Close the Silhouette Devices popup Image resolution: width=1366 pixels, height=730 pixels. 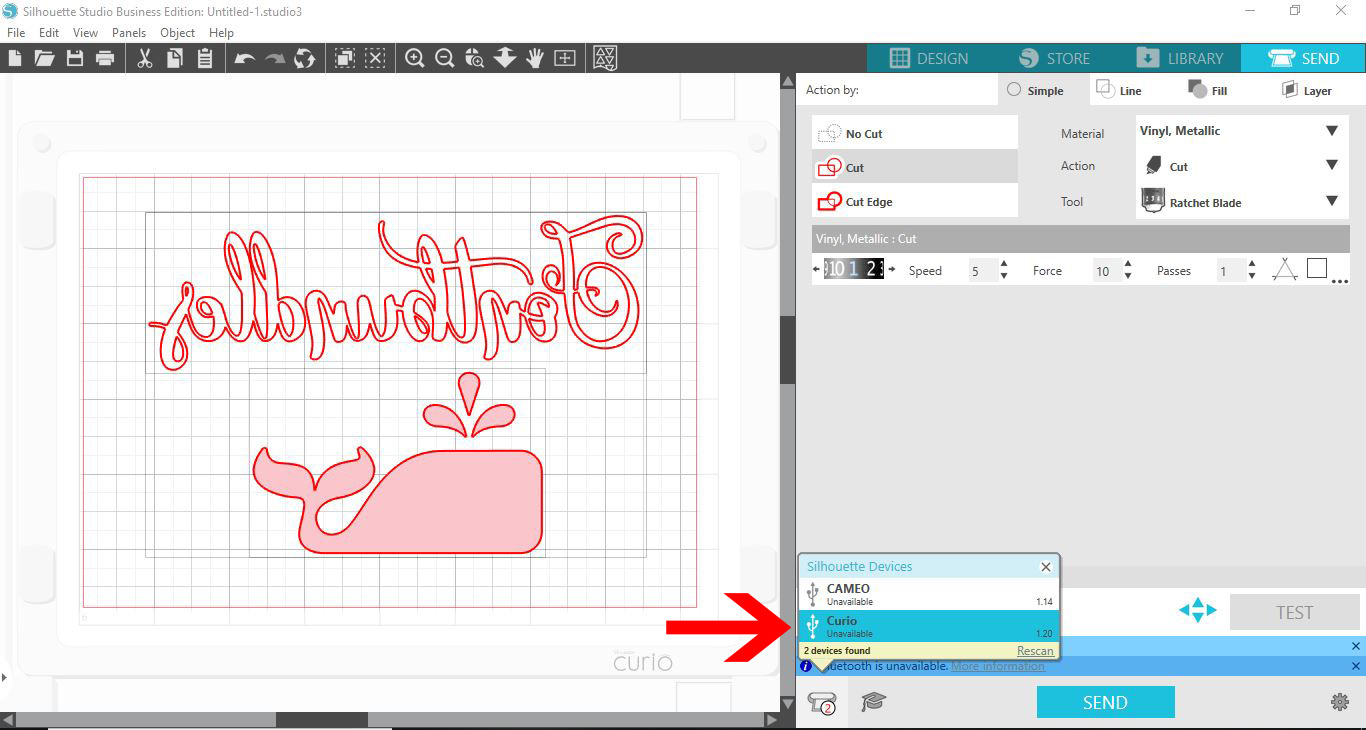[x=1046, y=567]
